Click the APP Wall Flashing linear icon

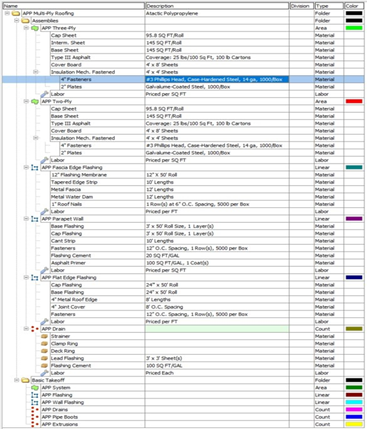(x=35, y=402)
